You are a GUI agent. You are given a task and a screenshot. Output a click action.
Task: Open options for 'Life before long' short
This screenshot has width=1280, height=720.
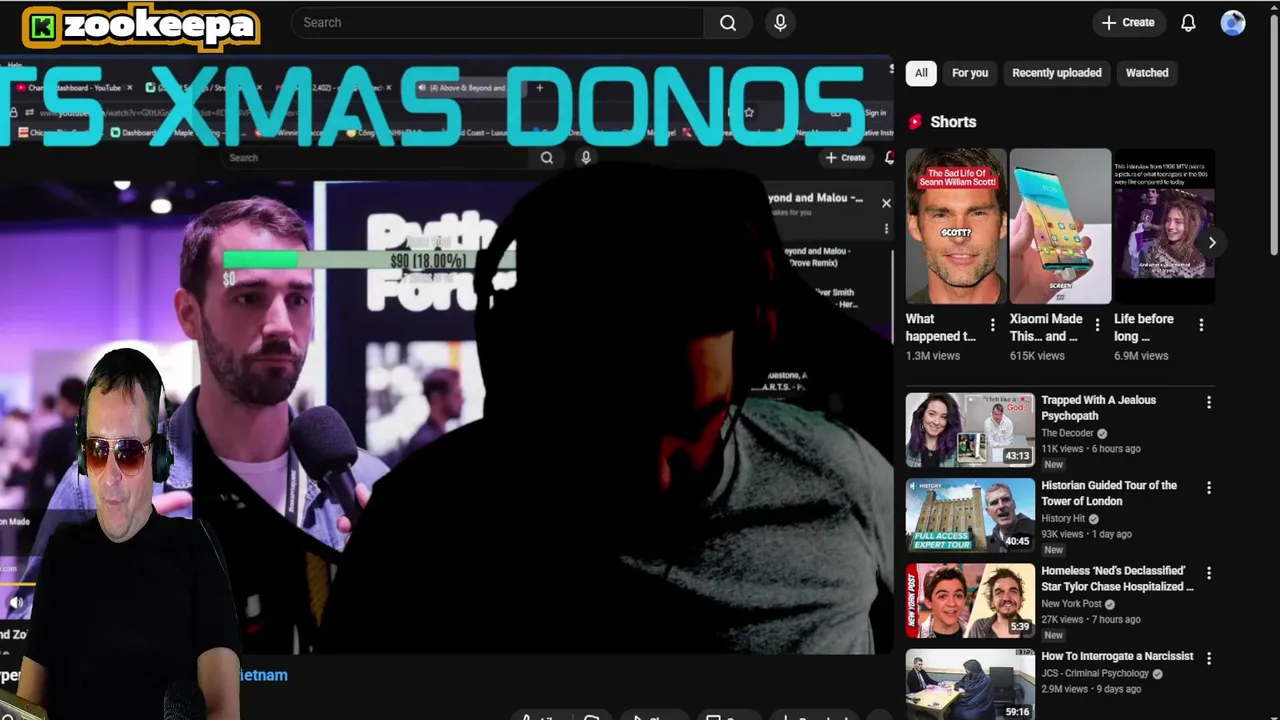[x=1201, y=325]
